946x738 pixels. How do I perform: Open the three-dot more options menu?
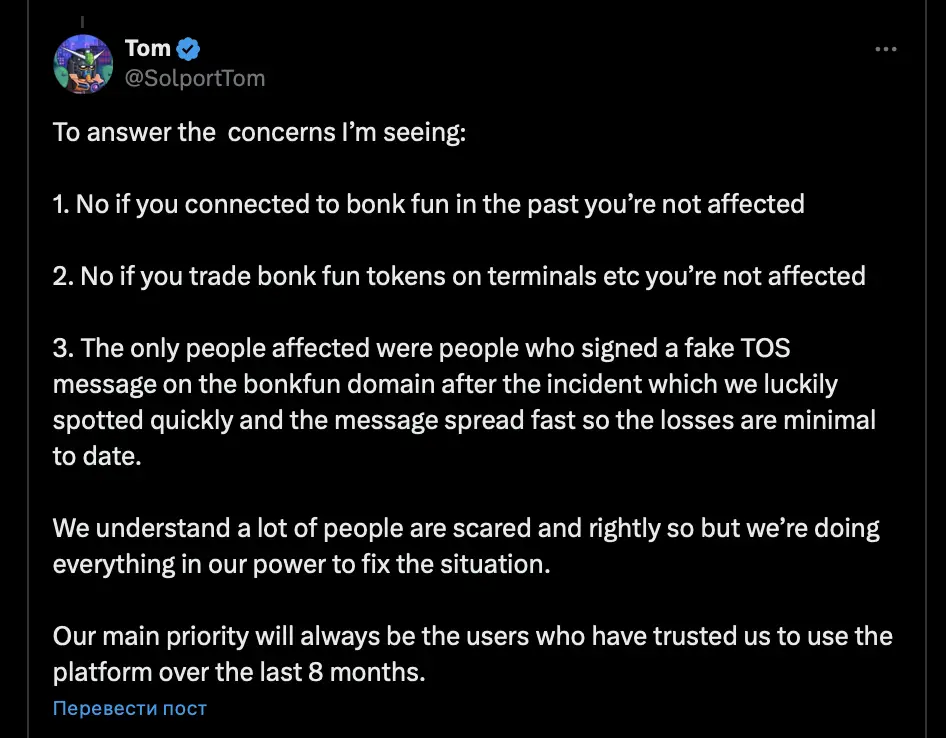click(886, 49)
